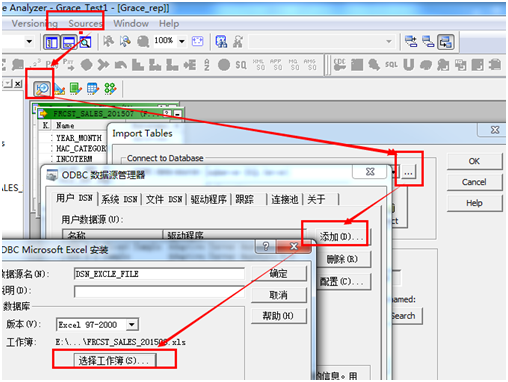Open the 100% zoom level dropdown

tap(182, 41)
